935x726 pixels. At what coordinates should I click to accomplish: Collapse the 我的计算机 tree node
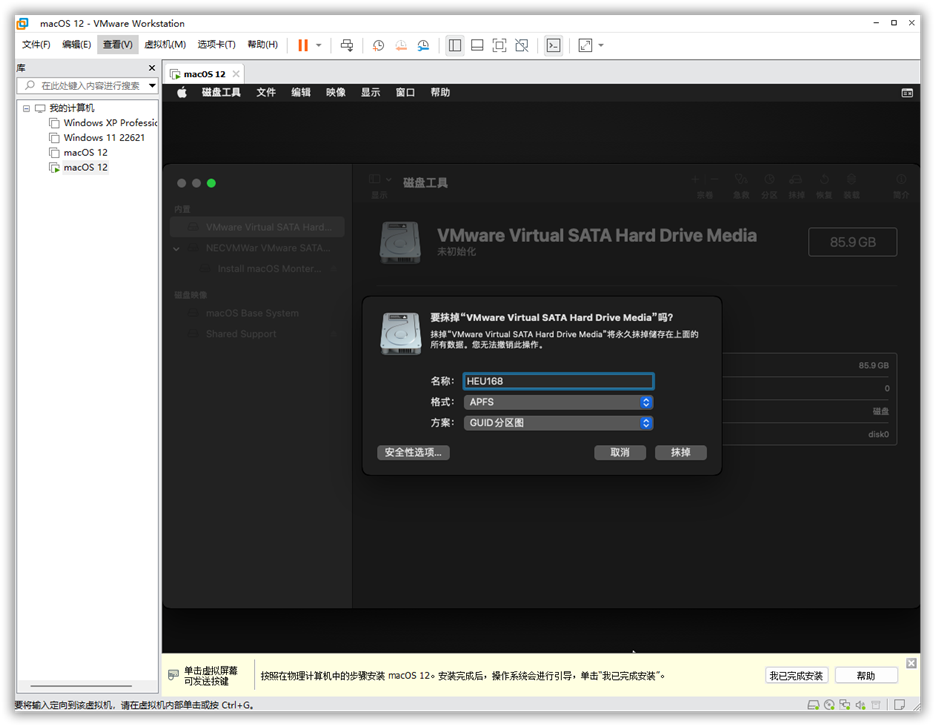point(26,108)
